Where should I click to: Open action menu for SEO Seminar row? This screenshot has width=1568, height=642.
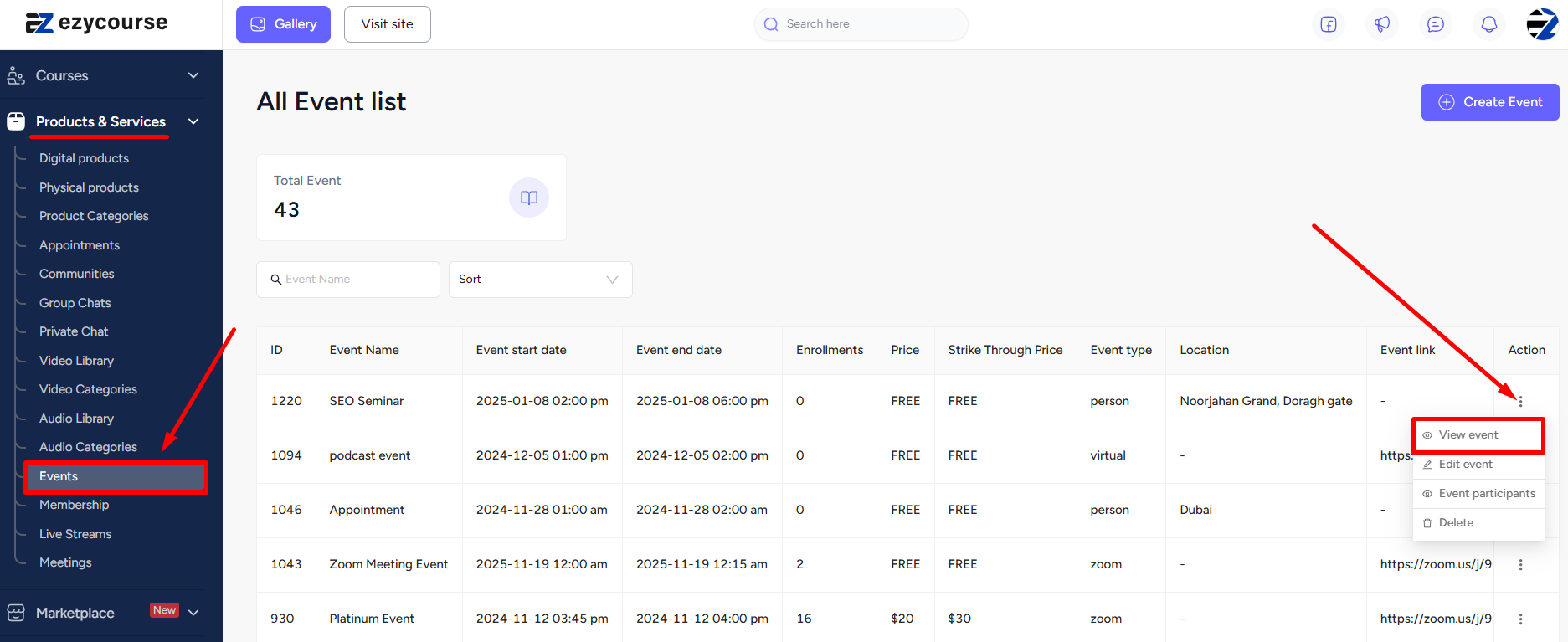1520,402
